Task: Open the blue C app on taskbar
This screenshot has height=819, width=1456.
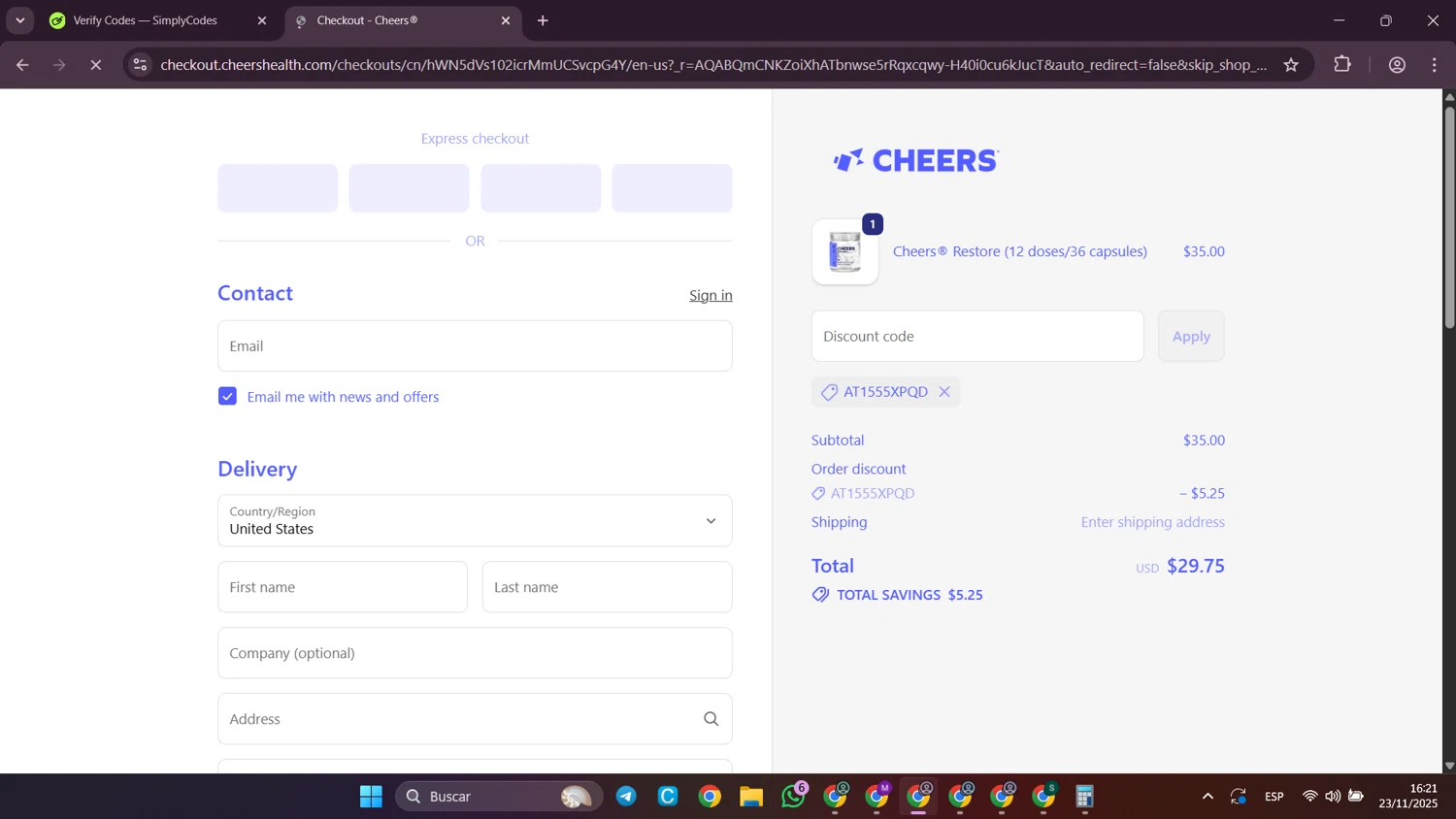Action: [668, 797]
